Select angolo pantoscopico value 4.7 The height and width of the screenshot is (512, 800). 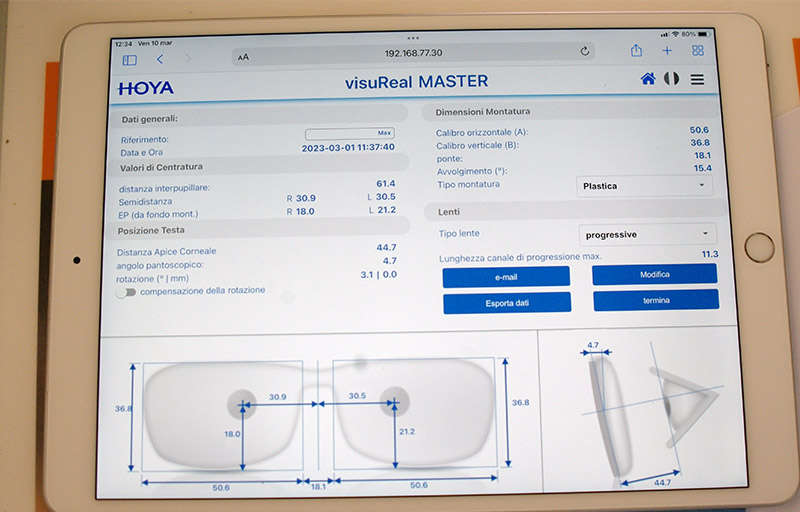click(390, 261)
